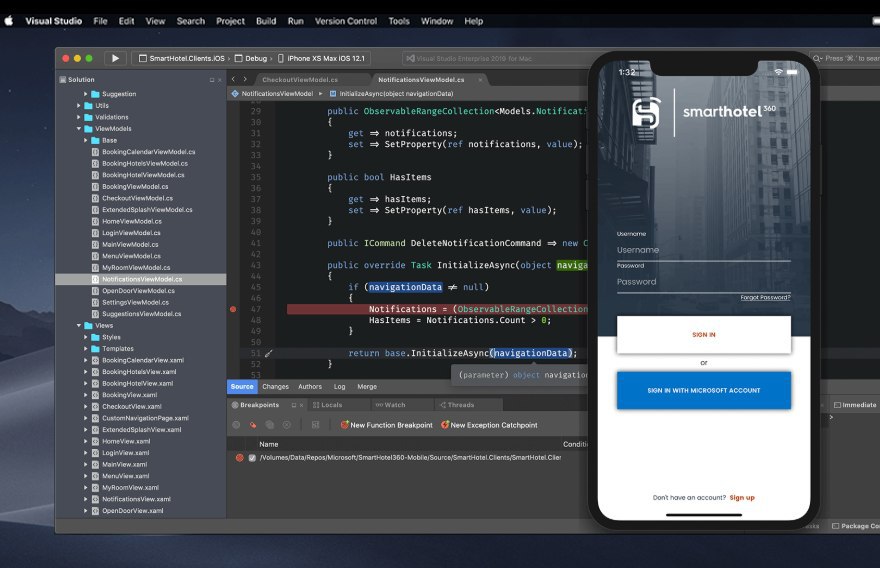Expand the Suggestion folder

tap(85, 94)
